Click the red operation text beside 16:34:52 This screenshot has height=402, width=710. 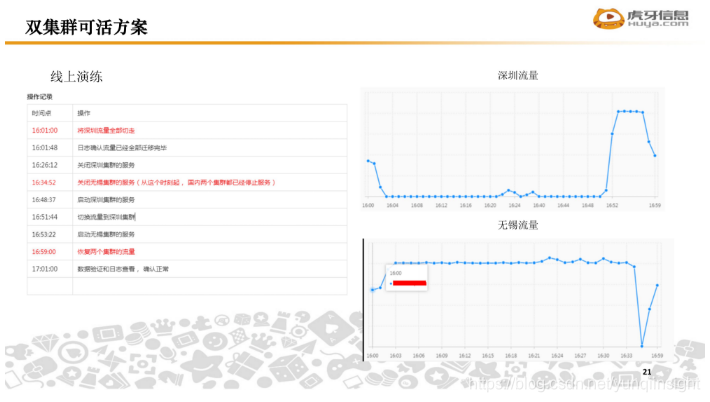point(176,182)
